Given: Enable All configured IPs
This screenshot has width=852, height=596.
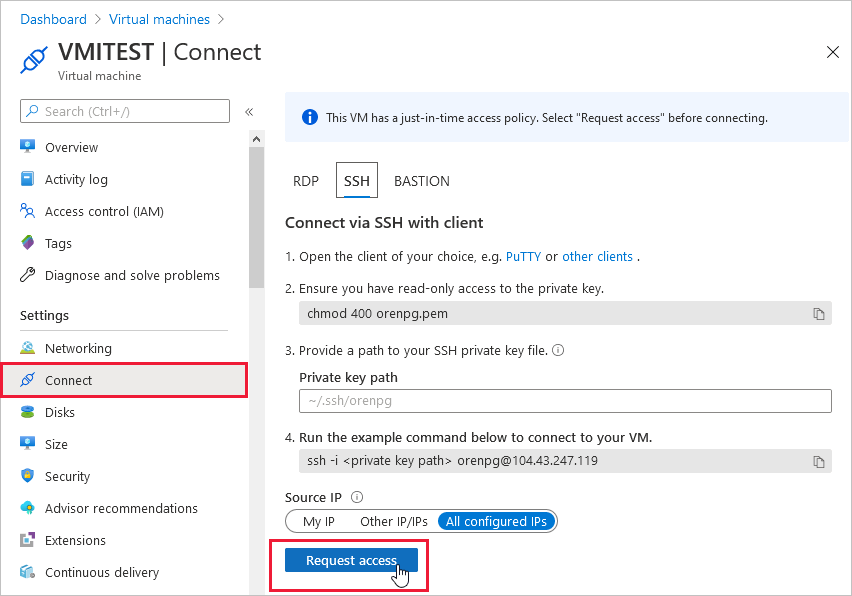Looking at the screenshot, I should coord(496,521).
